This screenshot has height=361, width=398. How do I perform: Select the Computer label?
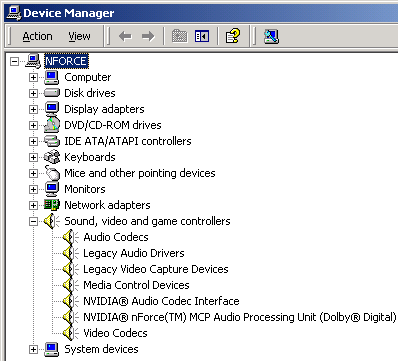[x=88, y=77]
